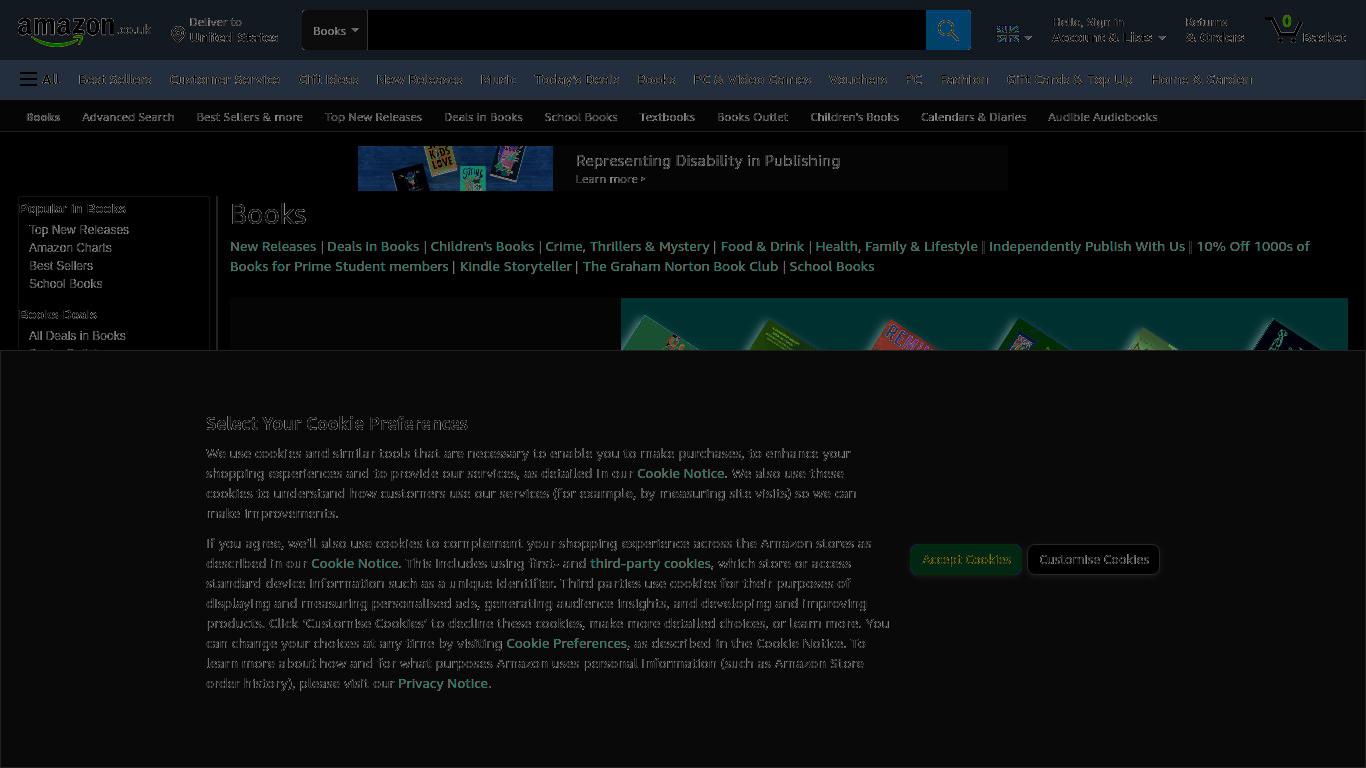Click the search magnifier button
Screen dimensions: 1366x768
pos(948,30)
